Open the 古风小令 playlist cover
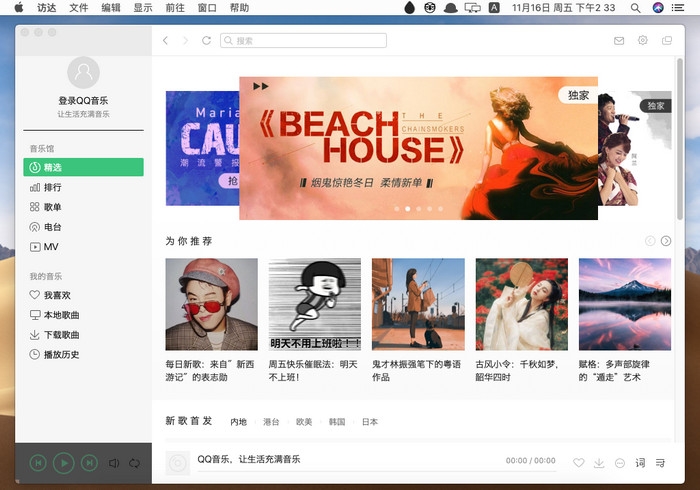Image resolution: width=700 pixels, height=490 pixels. [x=522, y=304]
